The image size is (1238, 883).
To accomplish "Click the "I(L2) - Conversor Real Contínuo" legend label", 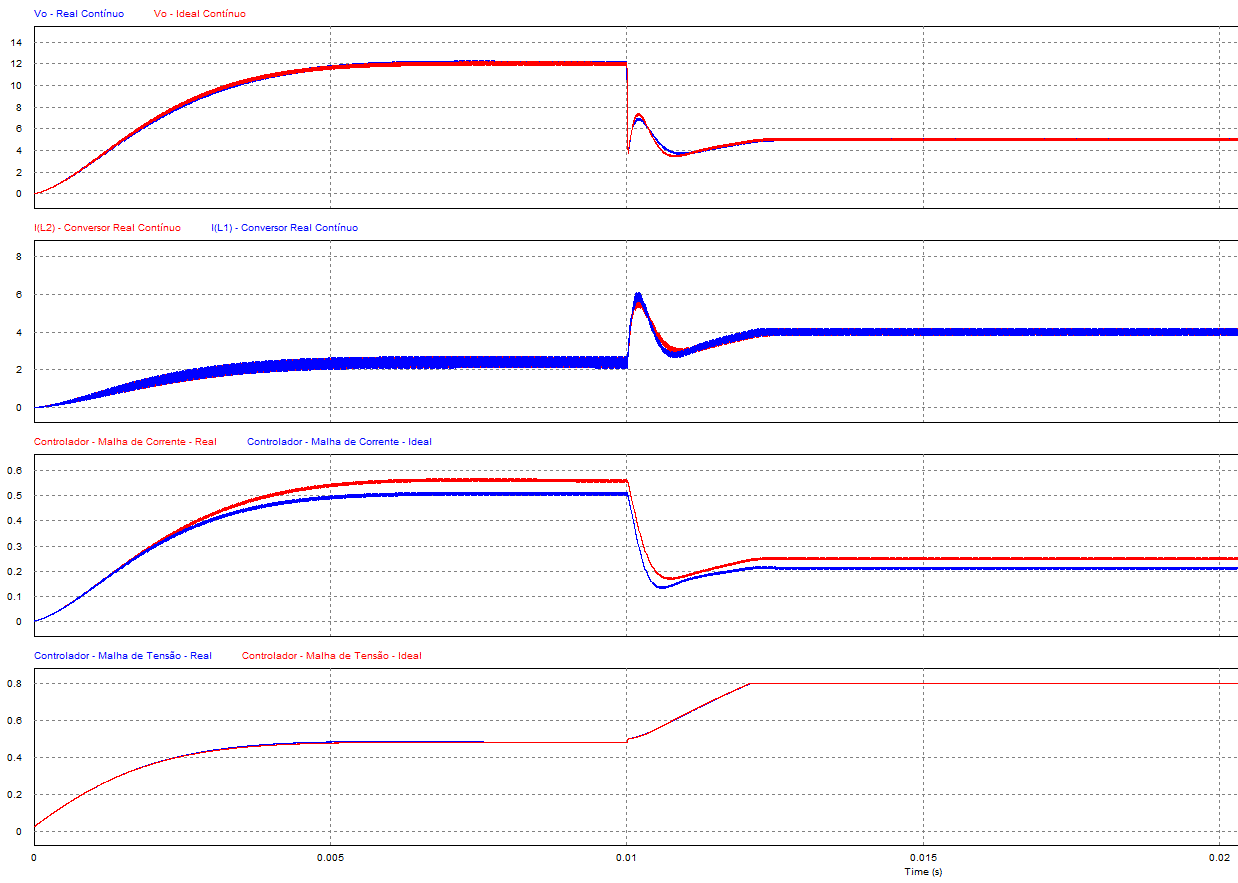I will tap(107, 228).
